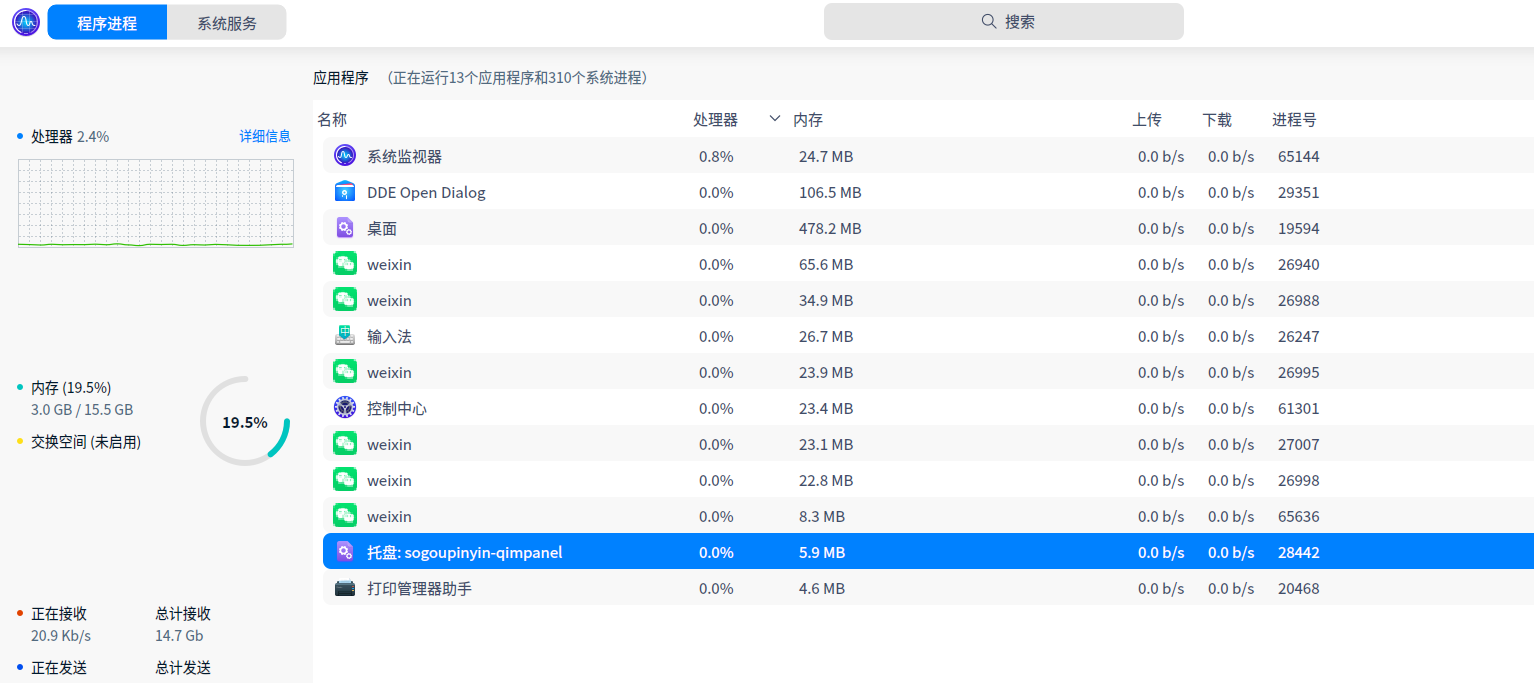Click the 搜索 search field
Viewport: 1534px width, 683px height.
[1003, 21]
